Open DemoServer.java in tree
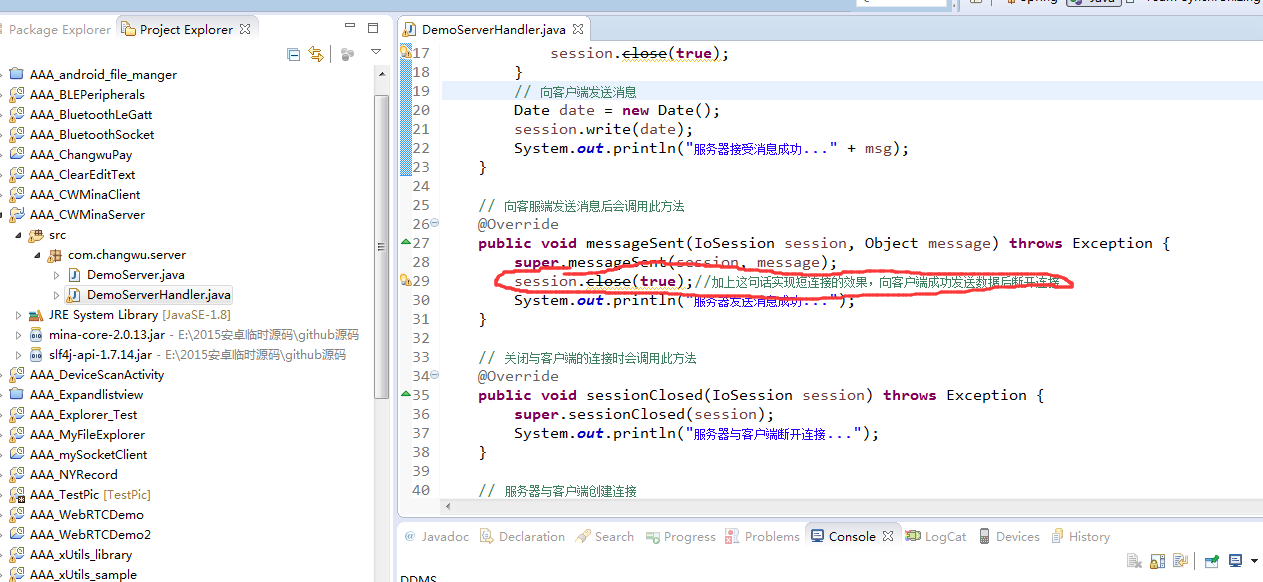 136,274
